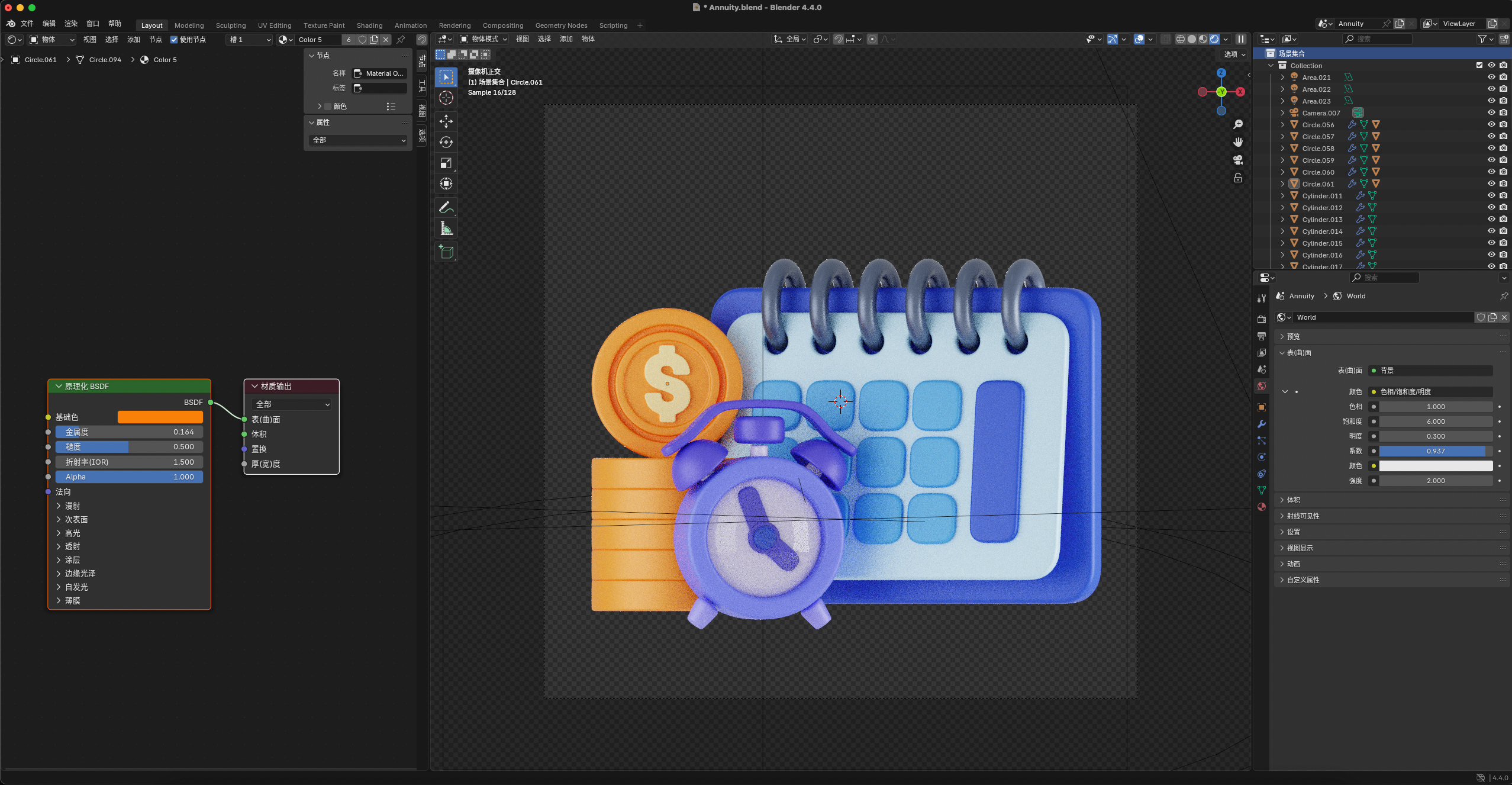Open the 渲染 menu in top bar
The width and height of the screenshot is (1512, 785).
[x=70, y=23]
